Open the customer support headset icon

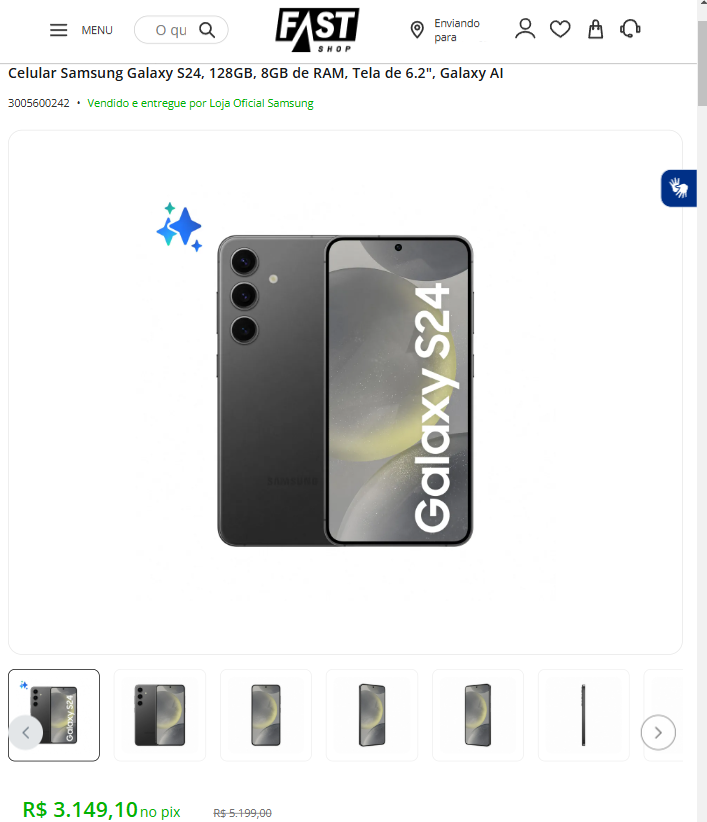(x=630, y=29)
